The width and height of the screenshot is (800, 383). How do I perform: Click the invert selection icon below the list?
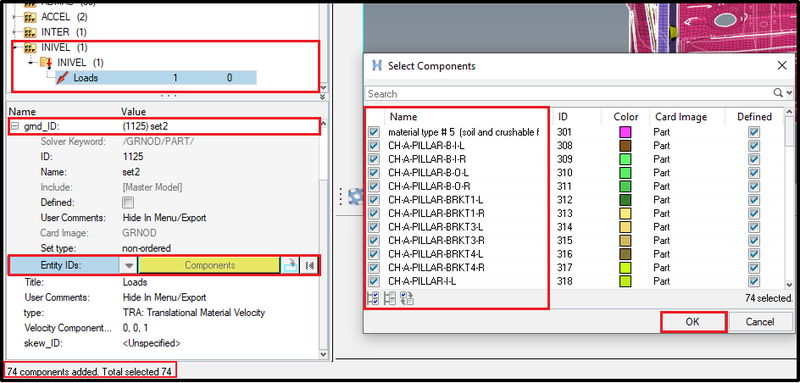click(x=407, y=298)
